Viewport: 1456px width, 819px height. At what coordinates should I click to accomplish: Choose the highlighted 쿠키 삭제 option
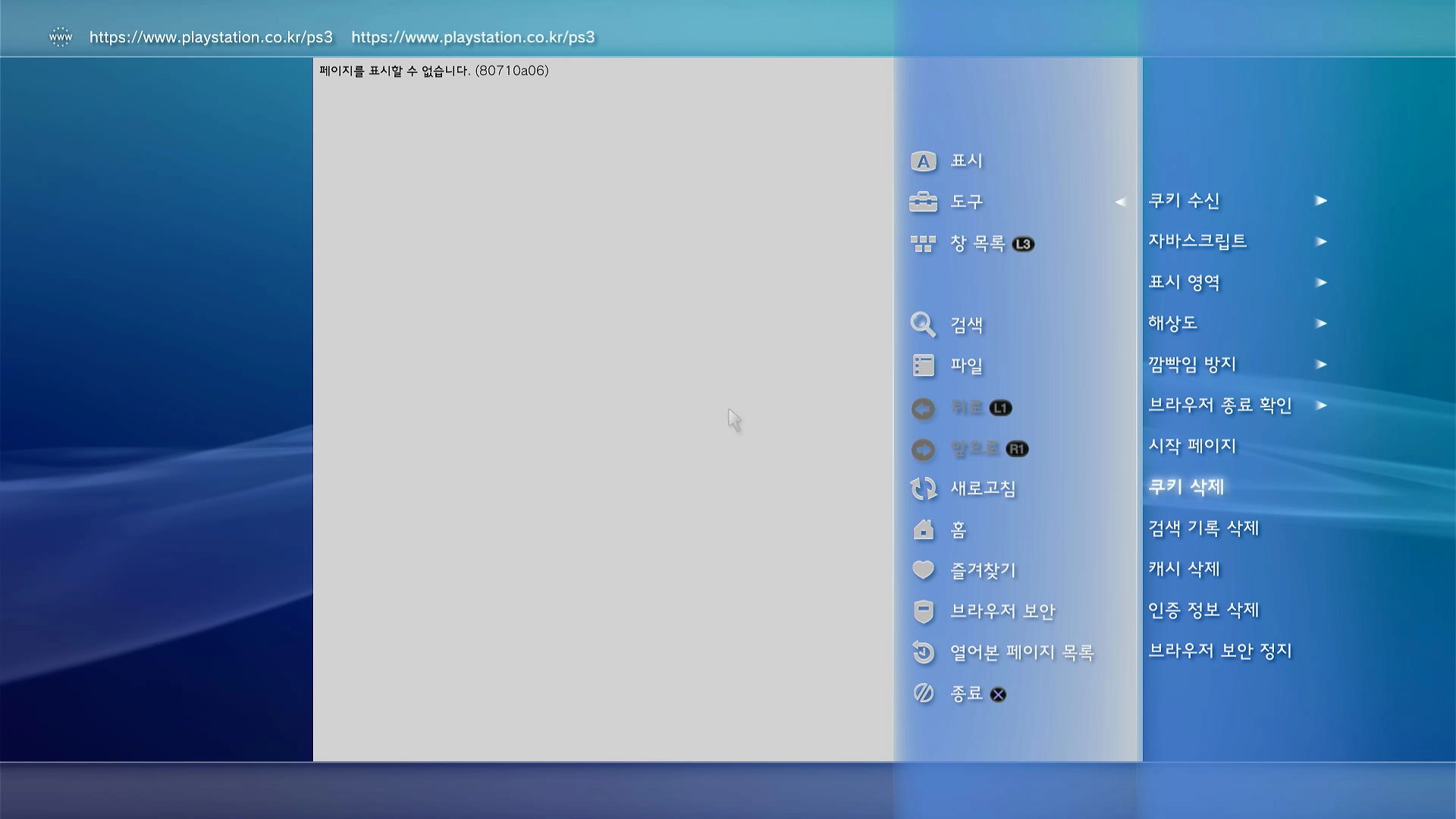[x=1186, y=487]
